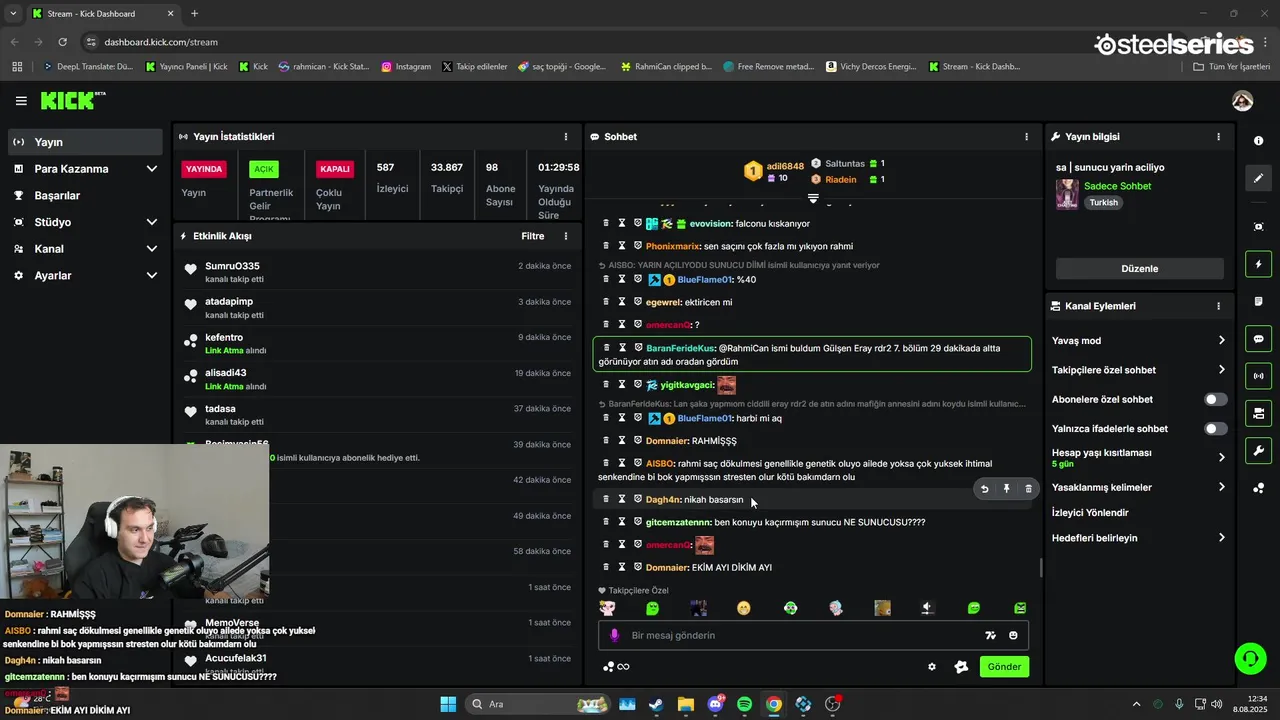Open the green support headset button
1280x720 pixels.
(1250, 658)
